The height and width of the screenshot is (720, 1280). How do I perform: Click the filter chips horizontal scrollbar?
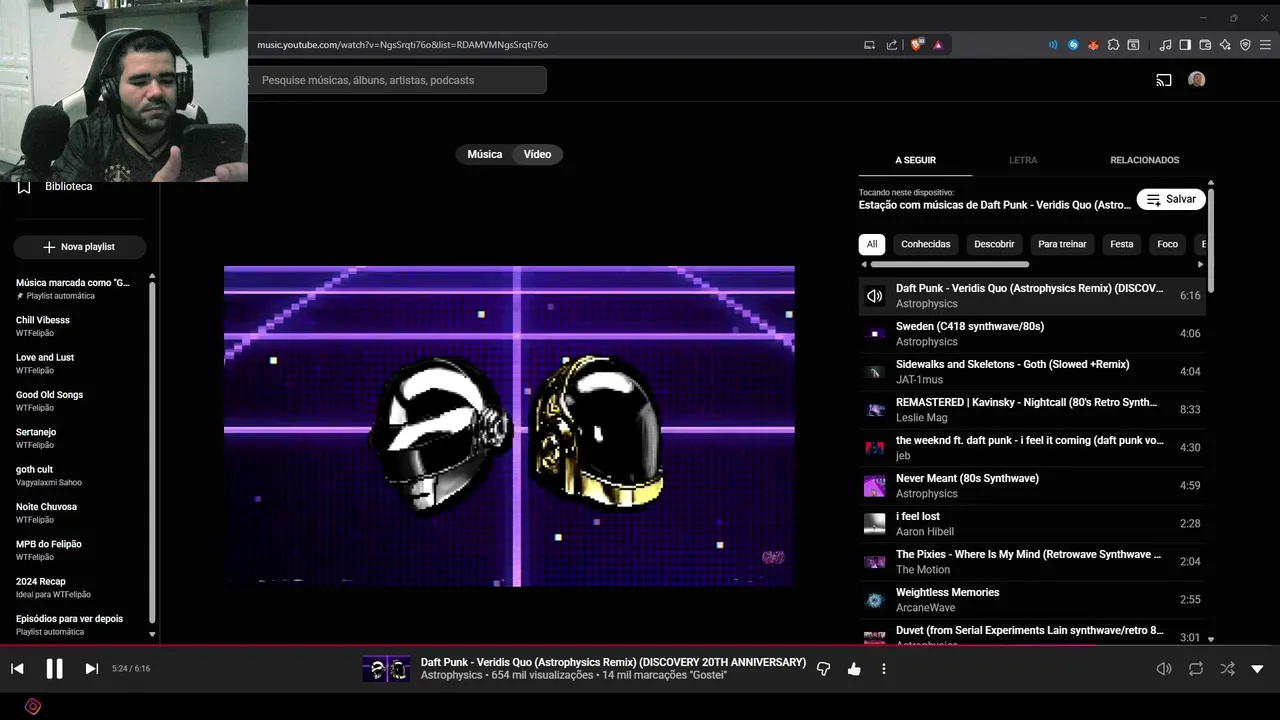click(950, 264)
